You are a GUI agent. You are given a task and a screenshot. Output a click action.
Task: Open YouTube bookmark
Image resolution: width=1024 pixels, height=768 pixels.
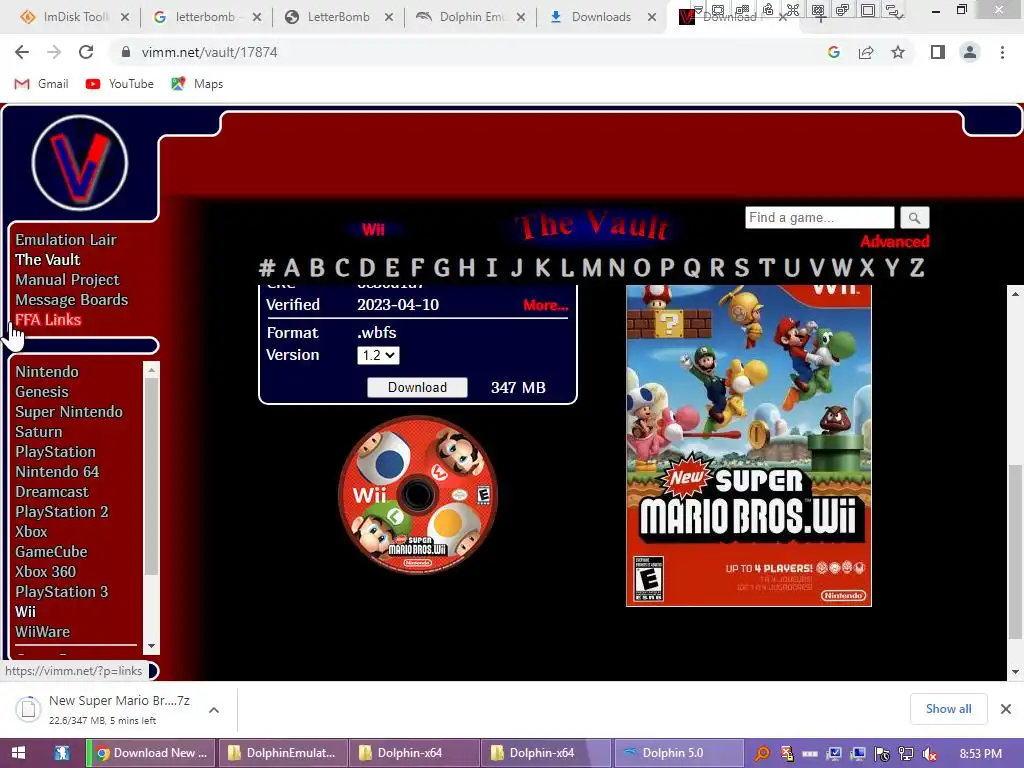coord(120,84)
